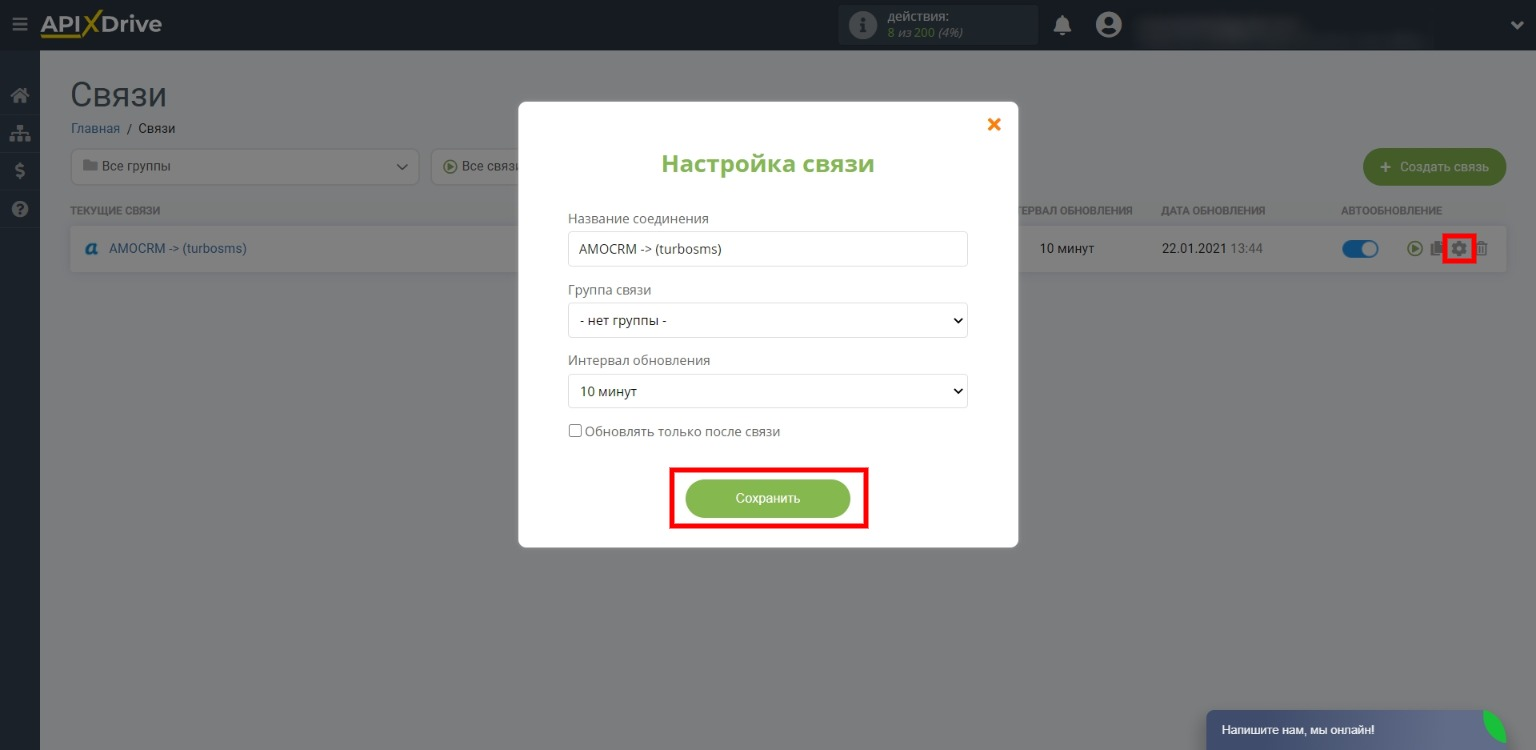Open the help question-mark sidebar icon
Image resolution: width=1536 pixels, height=750 pixels.
coord(19,209)
